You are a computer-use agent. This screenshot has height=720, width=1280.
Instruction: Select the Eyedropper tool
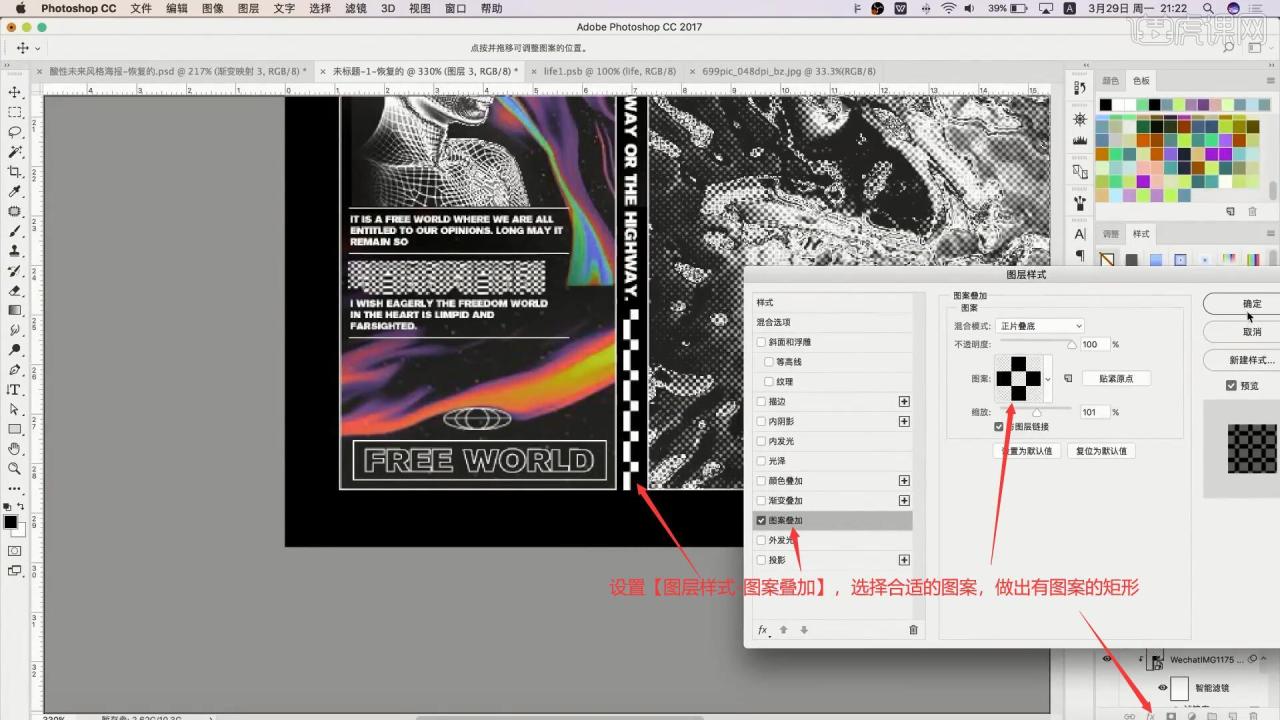(15, 191)
